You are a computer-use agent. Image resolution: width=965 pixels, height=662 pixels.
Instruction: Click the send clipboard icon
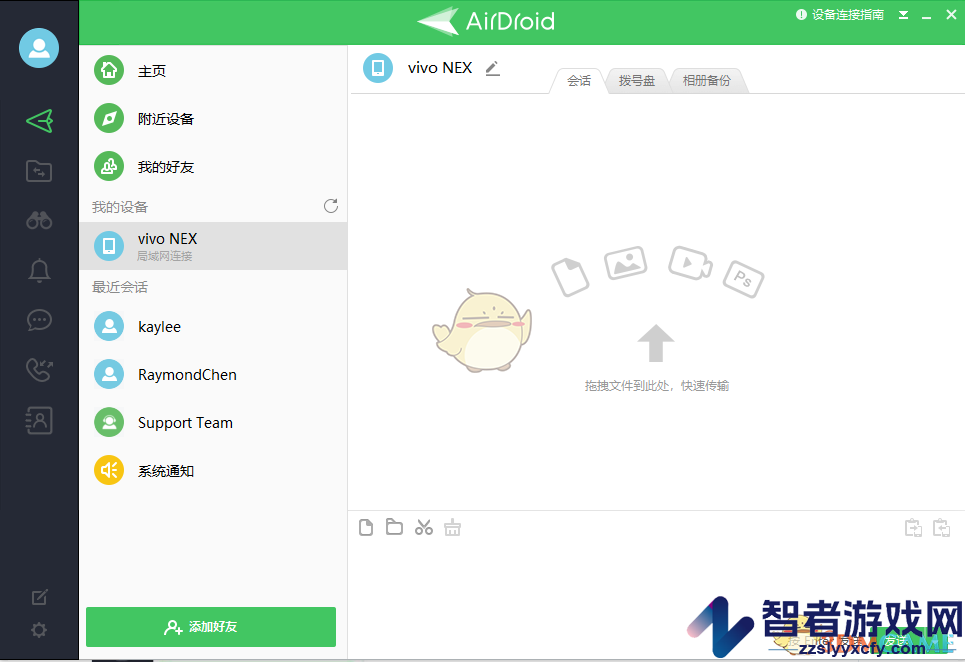(913, 528)
